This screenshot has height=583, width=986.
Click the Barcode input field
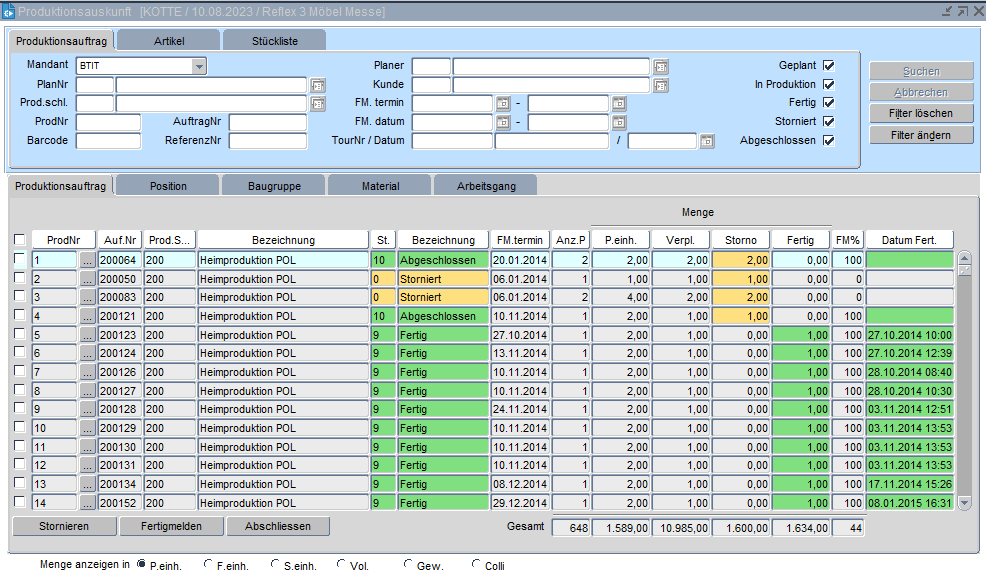[x=108, y=141]
